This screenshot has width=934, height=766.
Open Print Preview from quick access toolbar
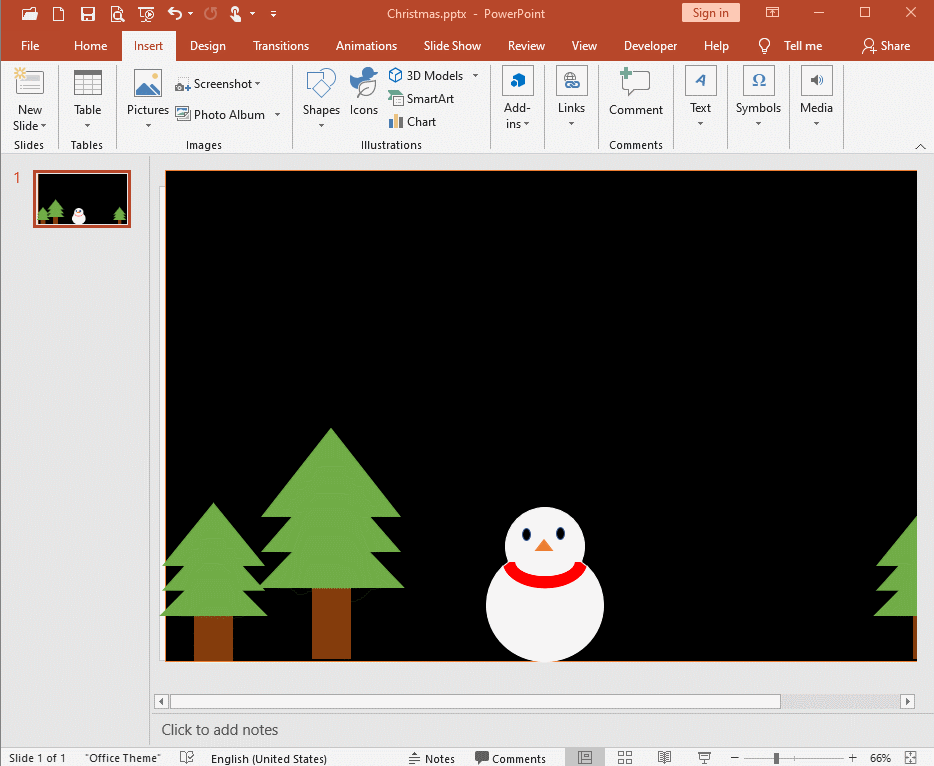[117, 13]
